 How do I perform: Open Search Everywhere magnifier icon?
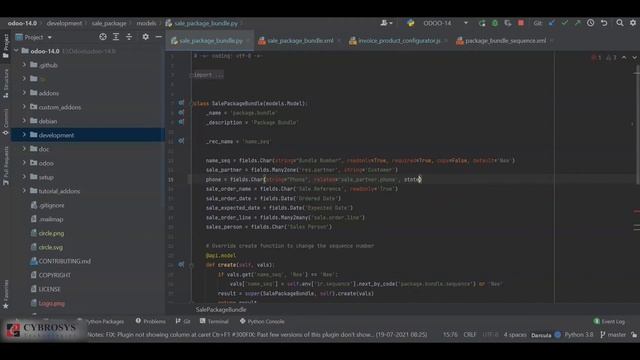pyautogui.click(x=620, y=23)
